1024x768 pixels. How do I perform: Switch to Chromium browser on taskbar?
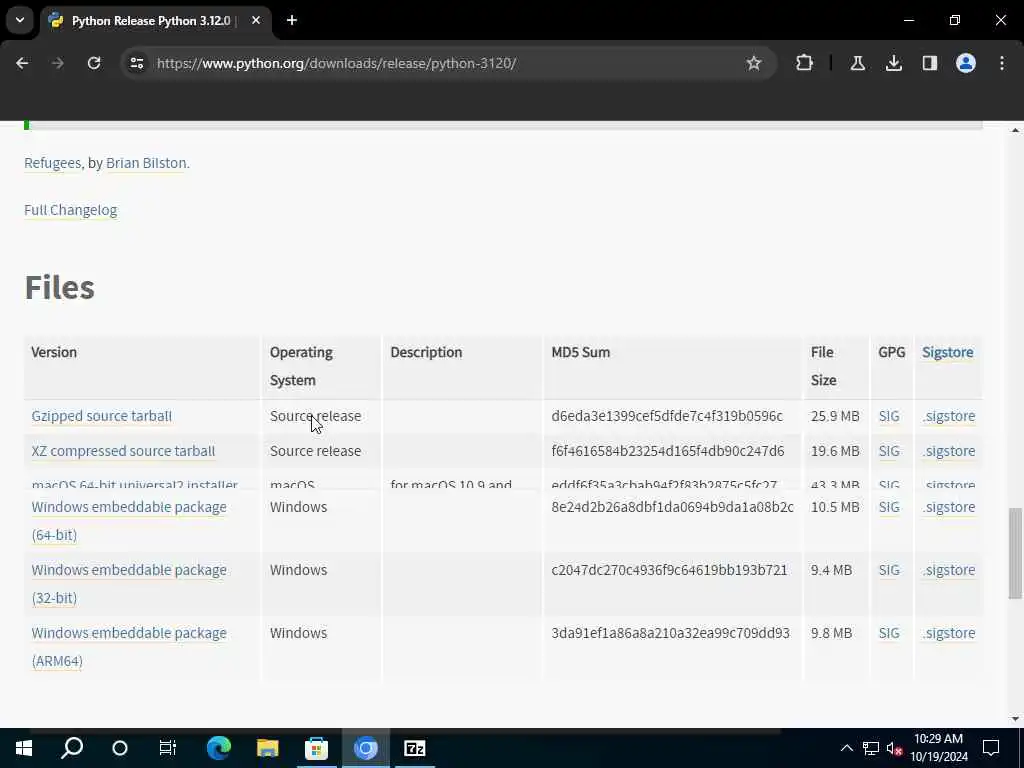point(366,748)
